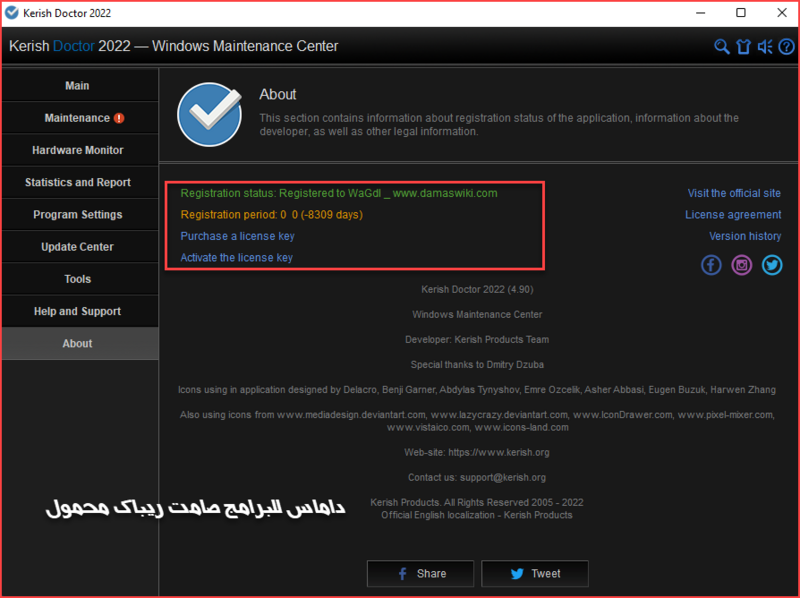Select Statistics and Report
Screen dimensions: 800x598
click(80, 182)
